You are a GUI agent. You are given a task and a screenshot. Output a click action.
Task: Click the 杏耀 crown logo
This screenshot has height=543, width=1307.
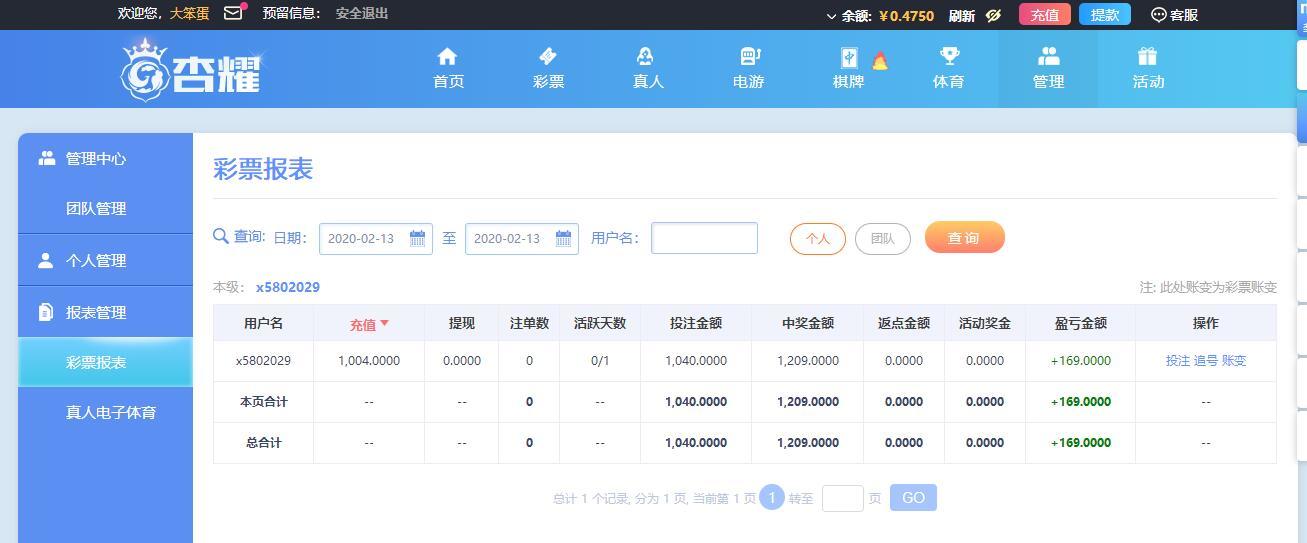190,69
